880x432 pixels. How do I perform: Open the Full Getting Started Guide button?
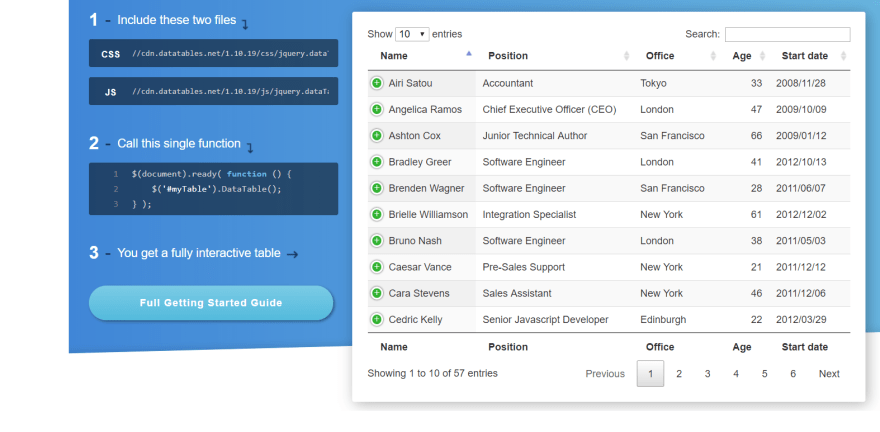coord(211,303)
